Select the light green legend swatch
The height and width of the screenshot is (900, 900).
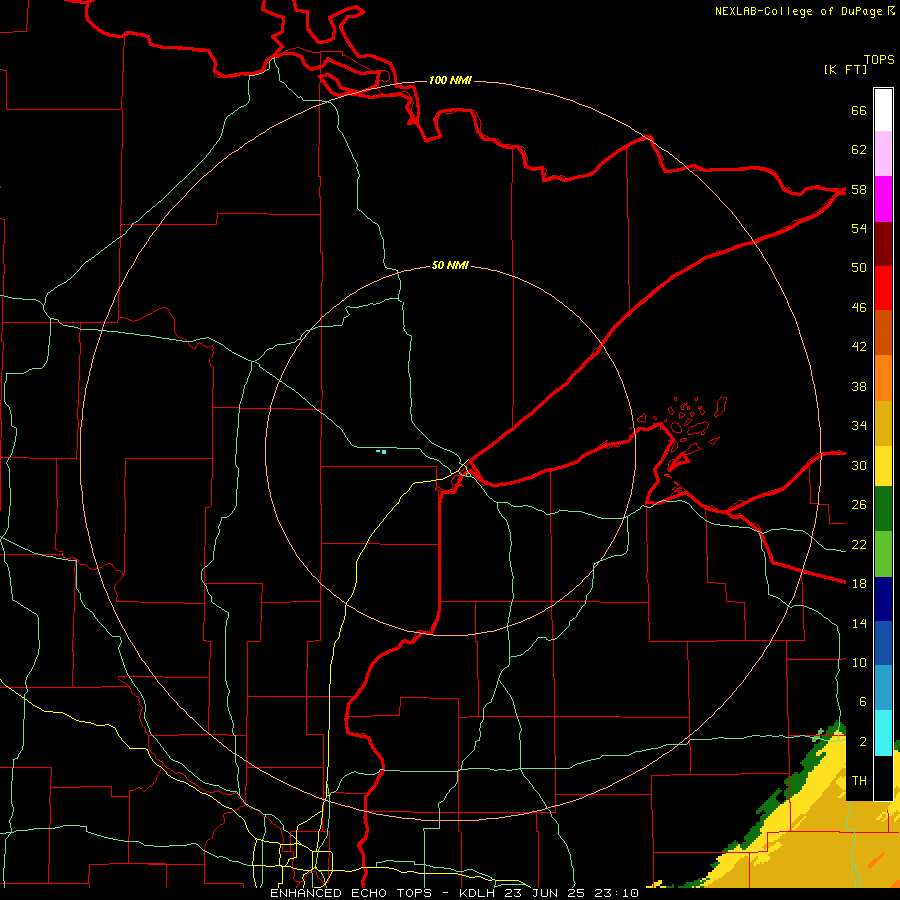point(883,554)
